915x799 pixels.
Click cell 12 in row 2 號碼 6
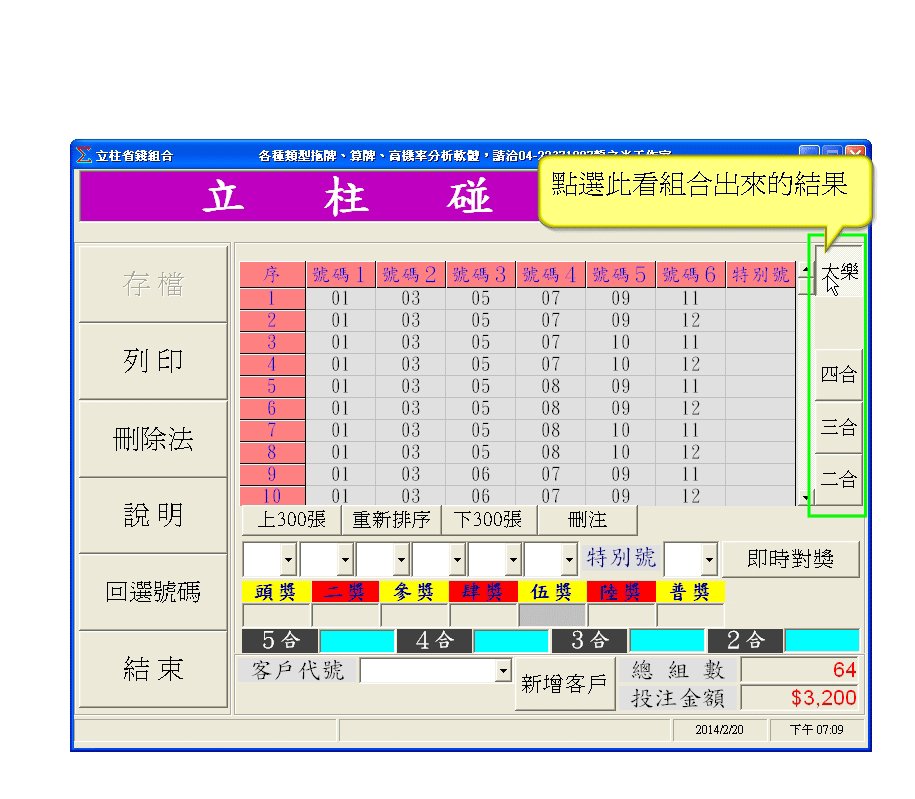691,320
